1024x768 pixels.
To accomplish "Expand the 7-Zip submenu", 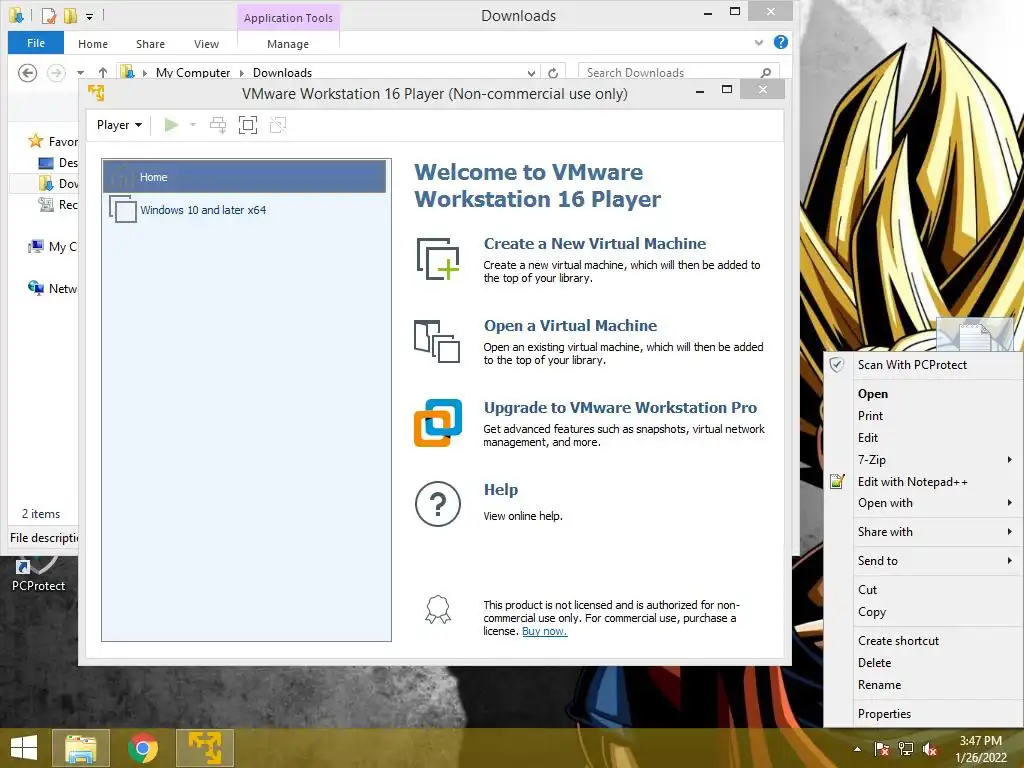I will (x=923, y=460).
